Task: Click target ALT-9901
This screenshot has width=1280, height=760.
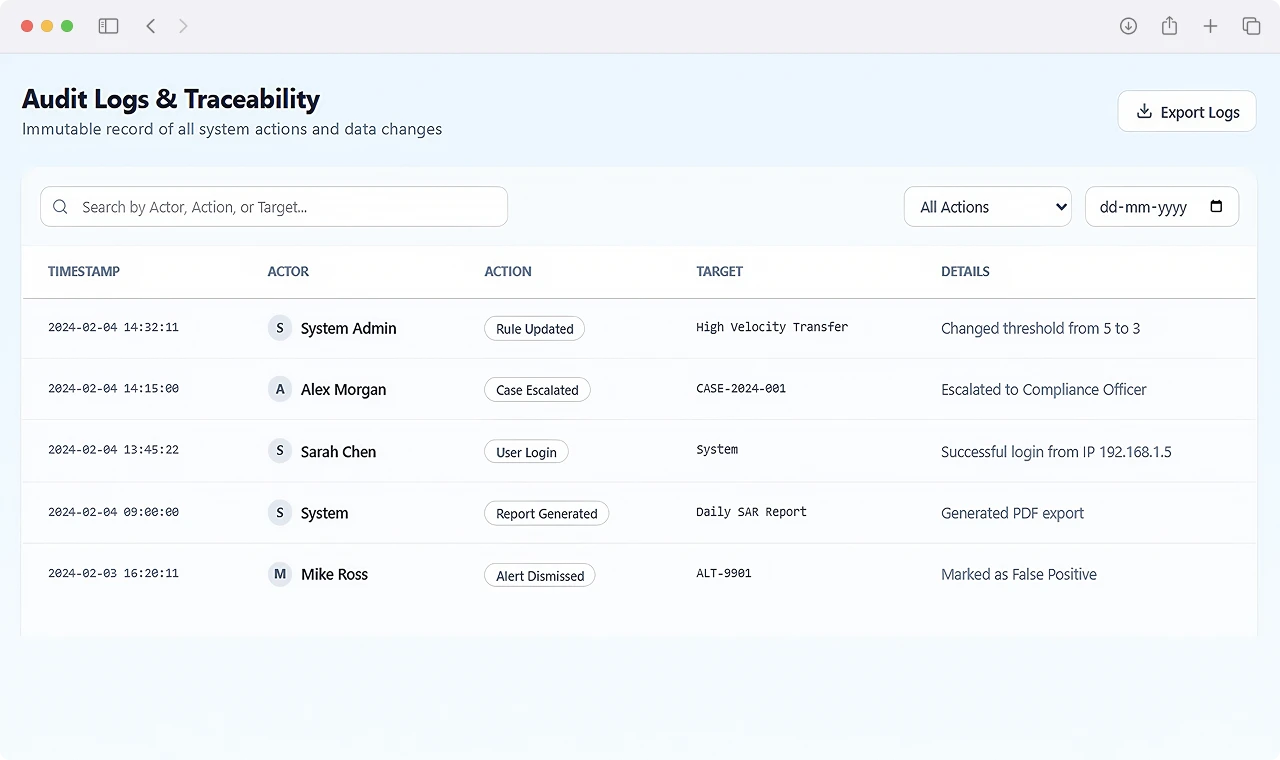Action: click(x=724, y=573)
